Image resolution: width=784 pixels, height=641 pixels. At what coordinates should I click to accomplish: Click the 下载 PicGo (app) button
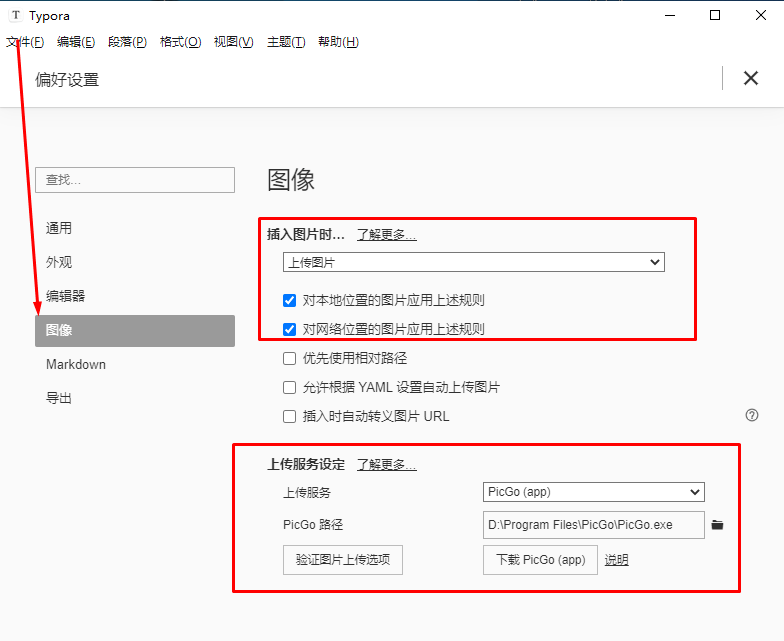pos(540,560)
